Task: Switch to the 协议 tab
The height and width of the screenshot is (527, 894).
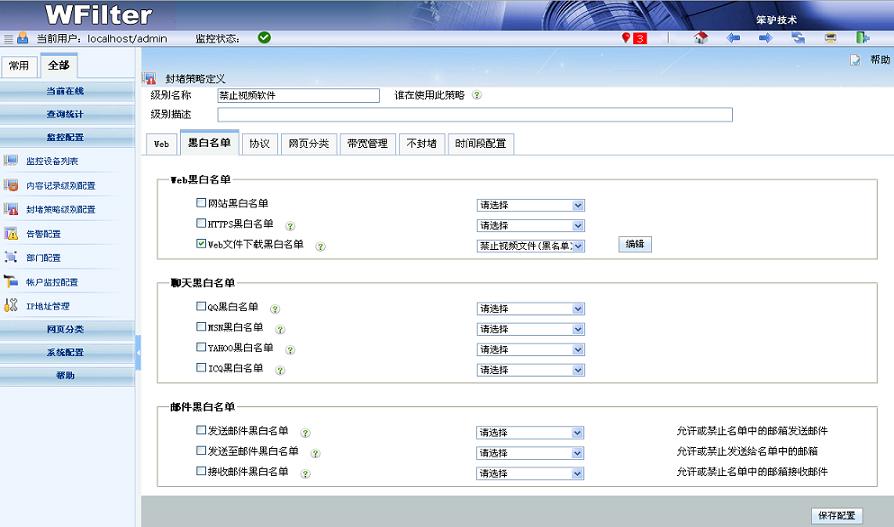Action: pos(259,144)
